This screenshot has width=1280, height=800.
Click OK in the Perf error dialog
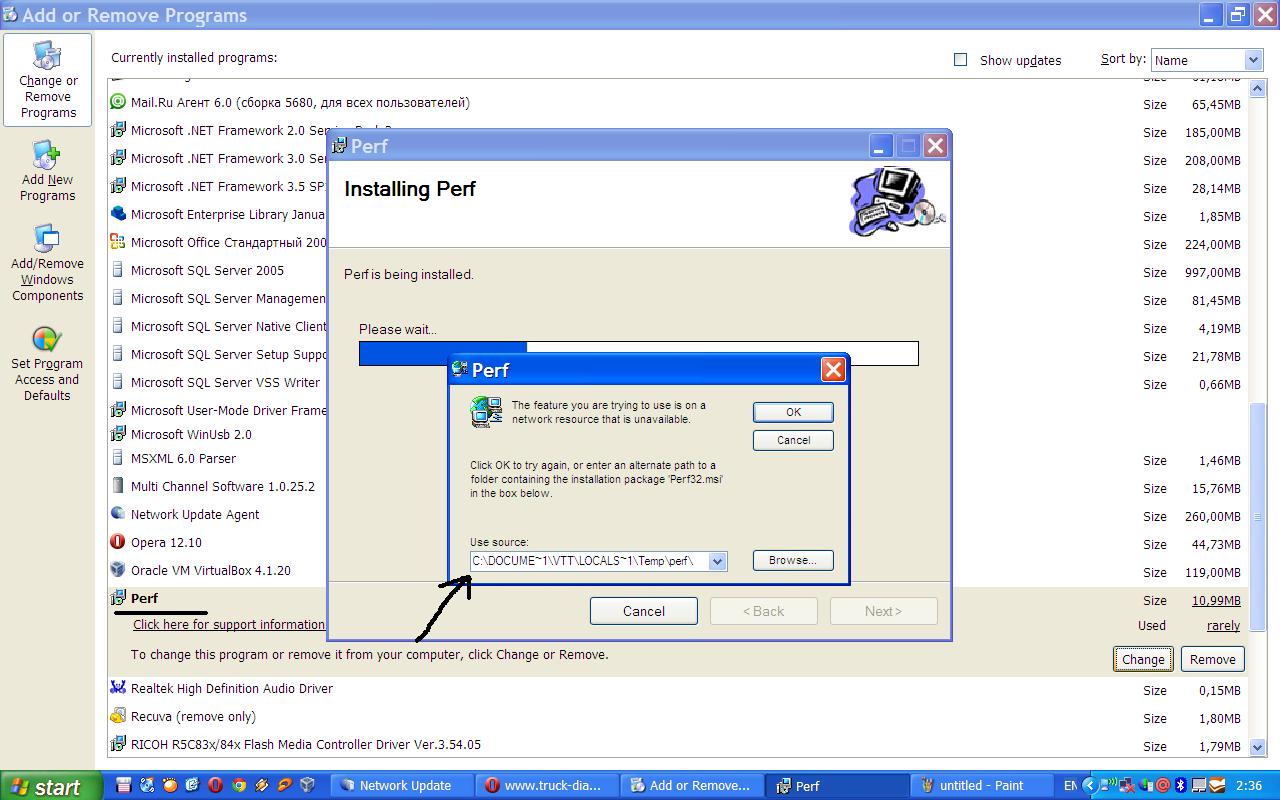793,412
